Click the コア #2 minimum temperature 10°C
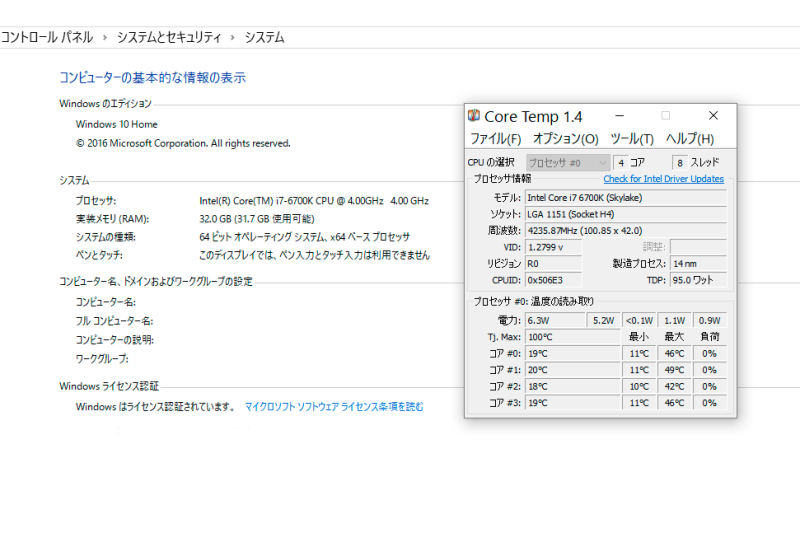This screenshot has height=533, width=800. pyautogui.click(x=639, y=387)
